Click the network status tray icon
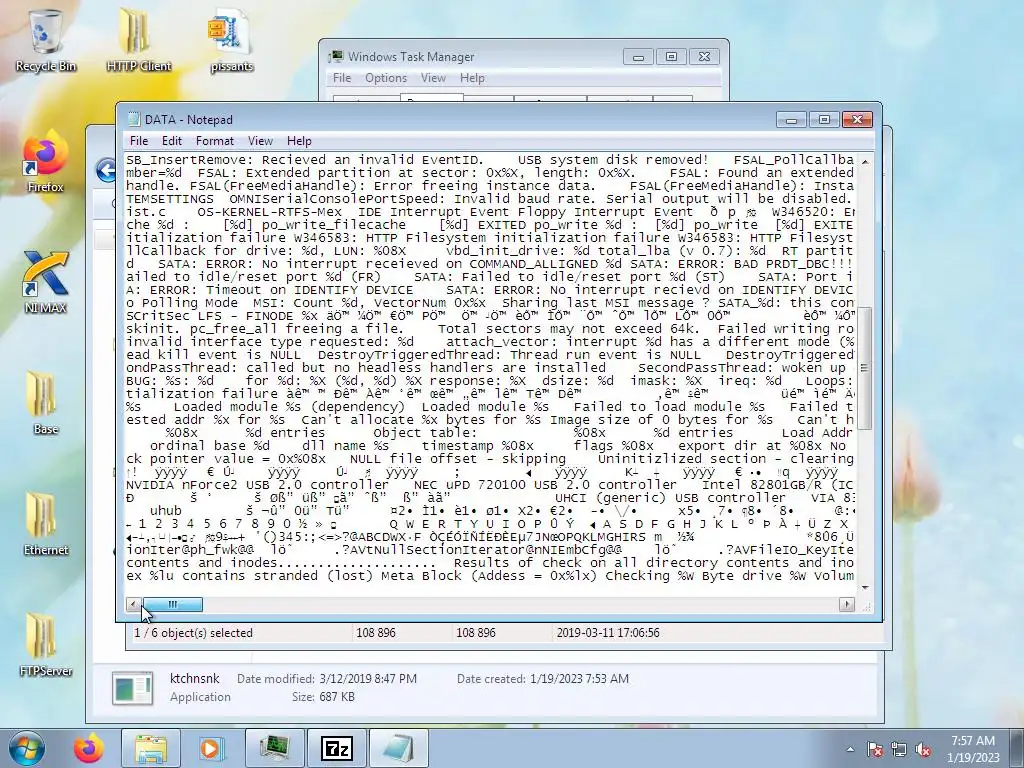The image size is (1024, 768). (x=899, y=749)
